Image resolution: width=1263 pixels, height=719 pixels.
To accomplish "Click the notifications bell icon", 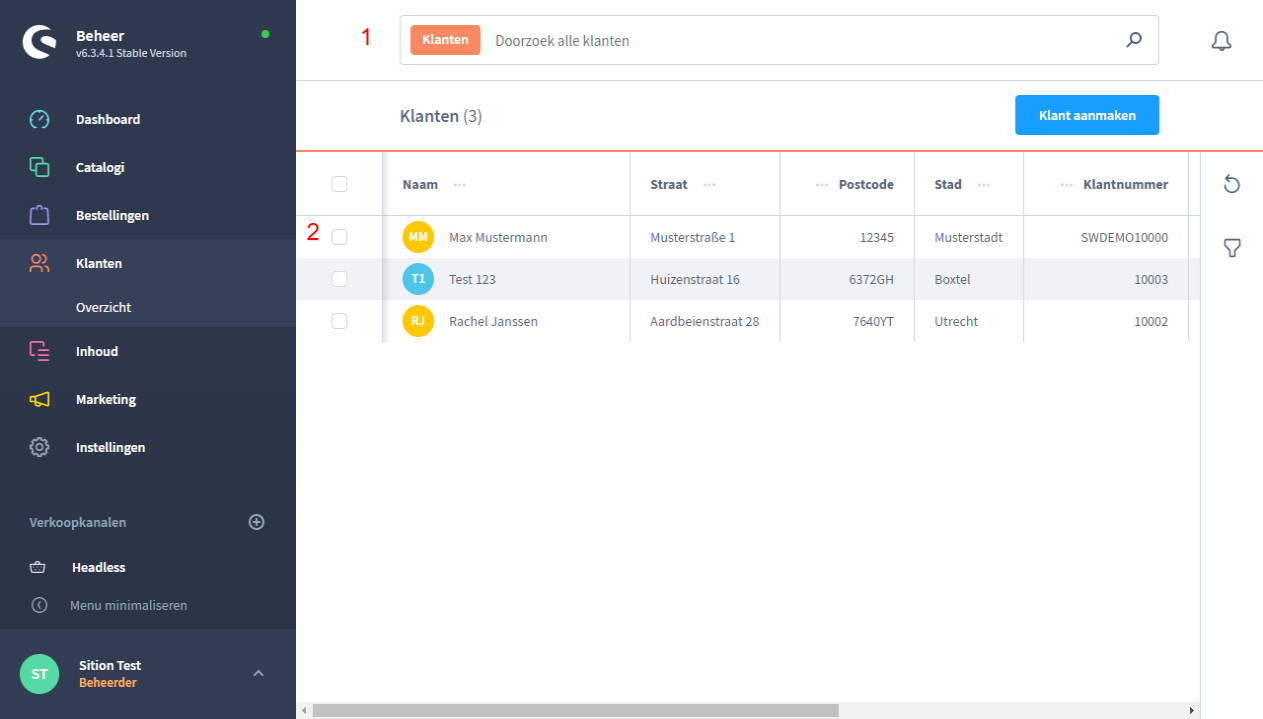I will pyautogui.click(x=1221, y=41).
